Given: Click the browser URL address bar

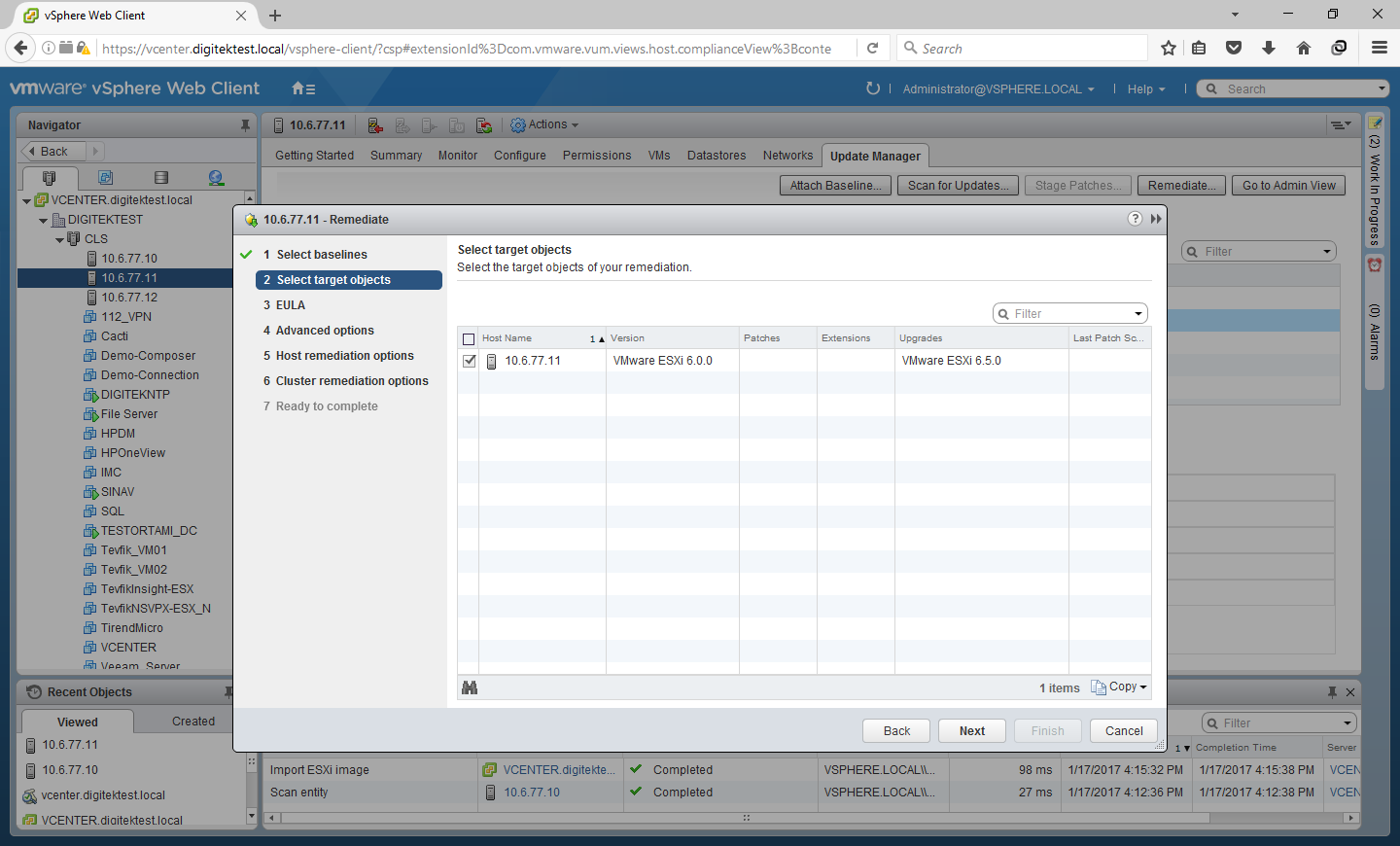Looking at the screenshot, I should click(x=467, y=49).
